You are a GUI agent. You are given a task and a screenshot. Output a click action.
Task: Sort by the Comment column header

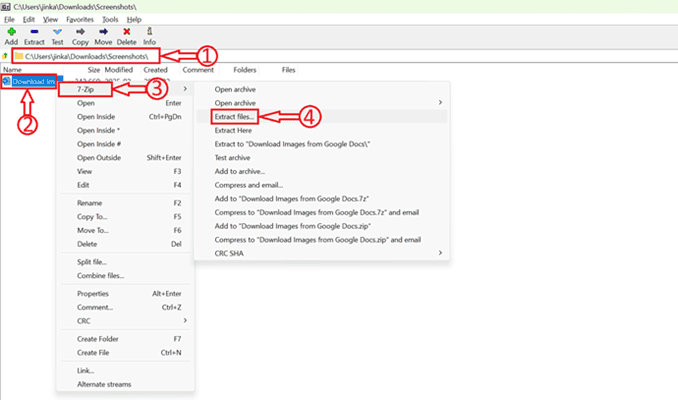pos(198,70)
